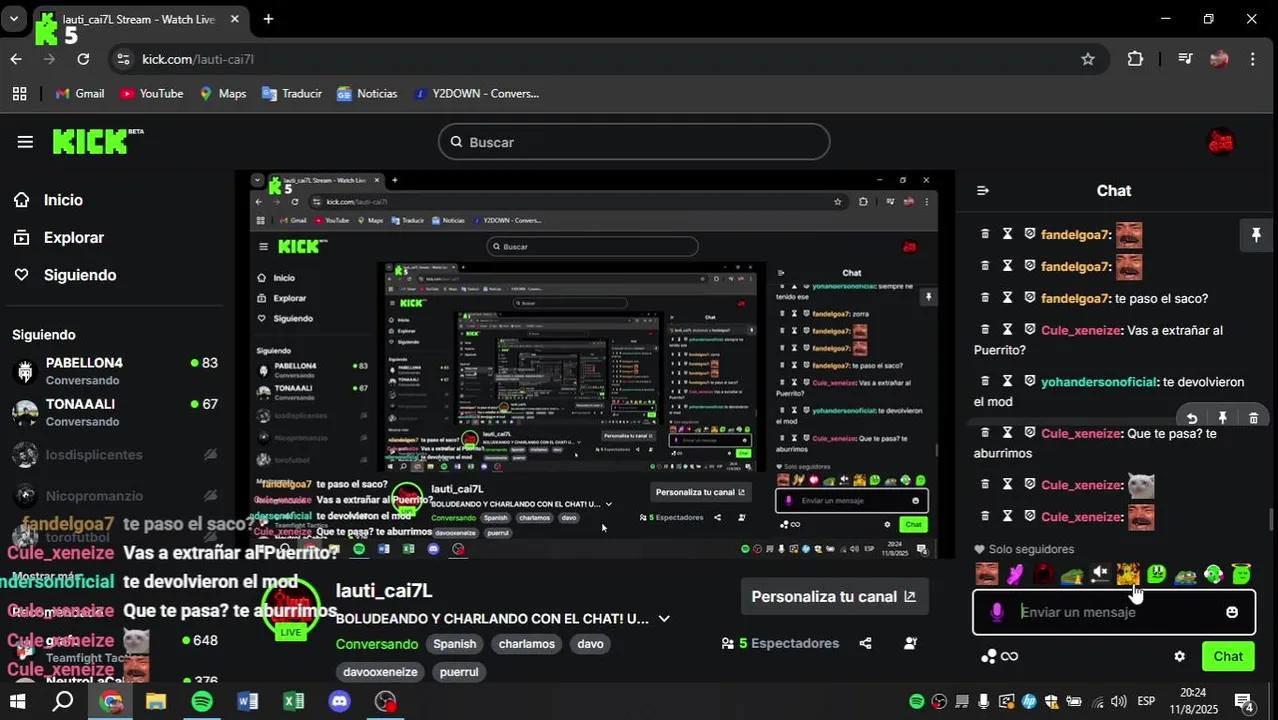This screenshot has width=1278, height=720.
Task: Open the Maps bookmark
Action: point(222,93)
